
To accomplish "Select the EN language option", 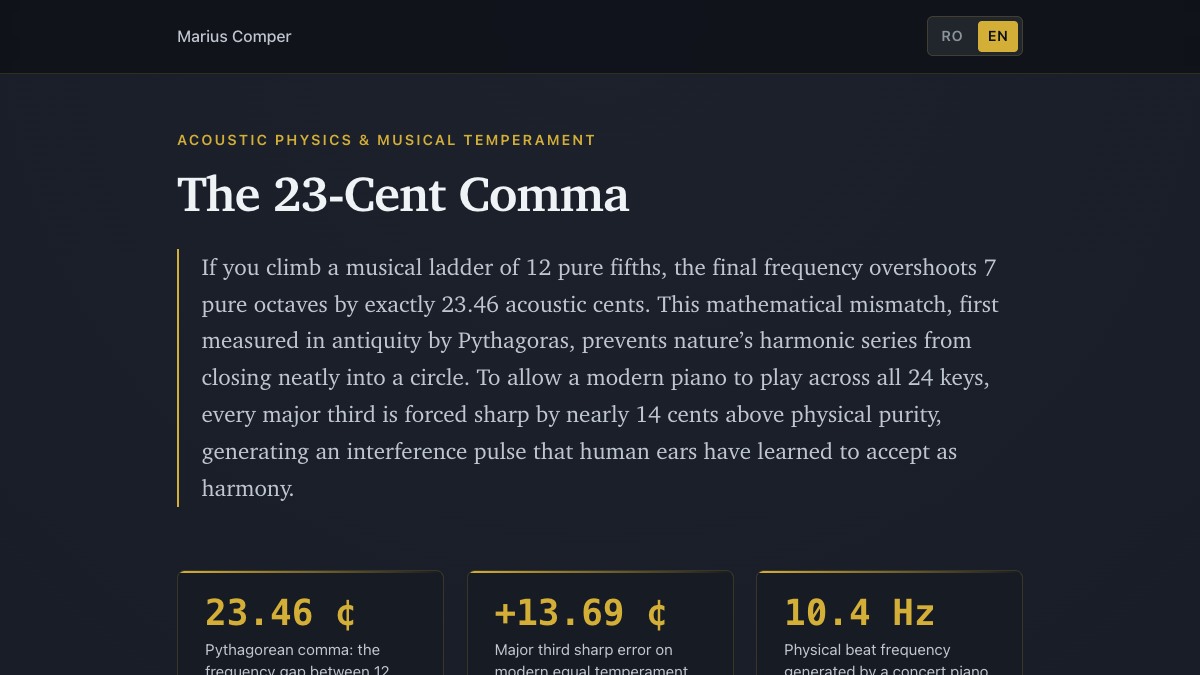I will coord(998,36).
